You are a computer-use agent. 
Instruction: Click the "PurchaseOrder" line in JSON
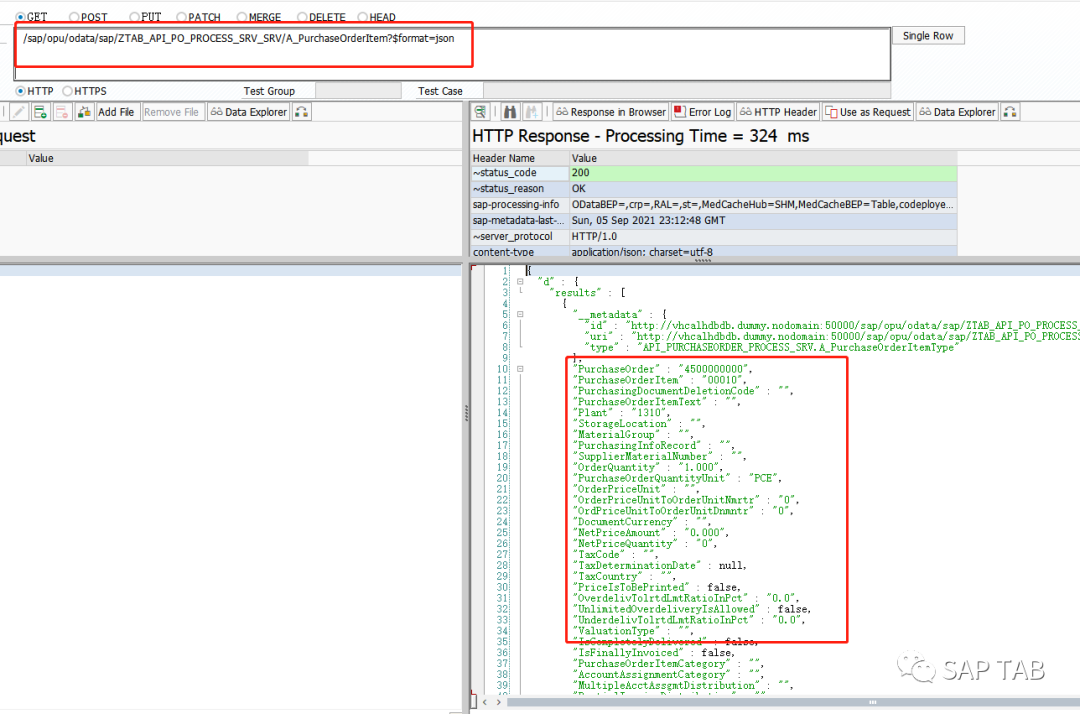(663, 369)
